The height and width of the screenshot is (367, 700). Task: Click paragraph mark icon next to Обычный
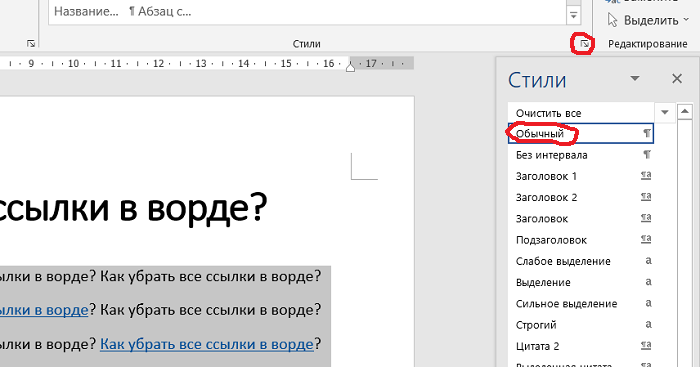coord(646,133)
